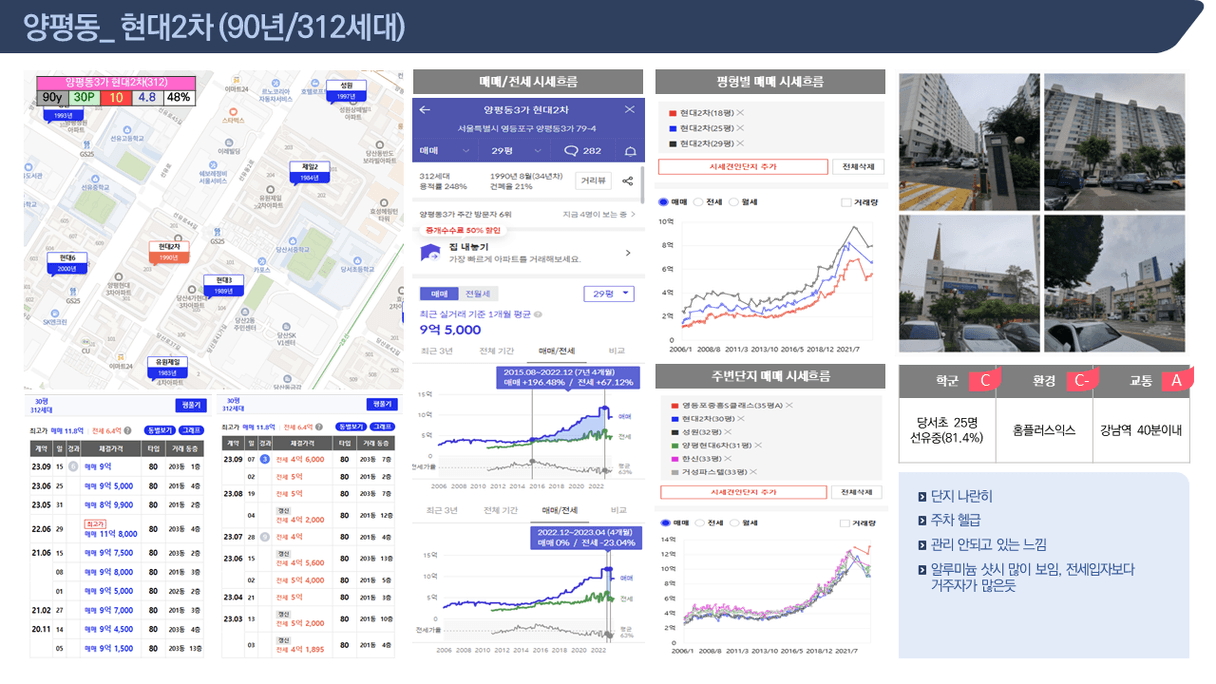
Task: Select 매매 radio in 평형별 매매 시세흐름
Action: coord(664,201)
